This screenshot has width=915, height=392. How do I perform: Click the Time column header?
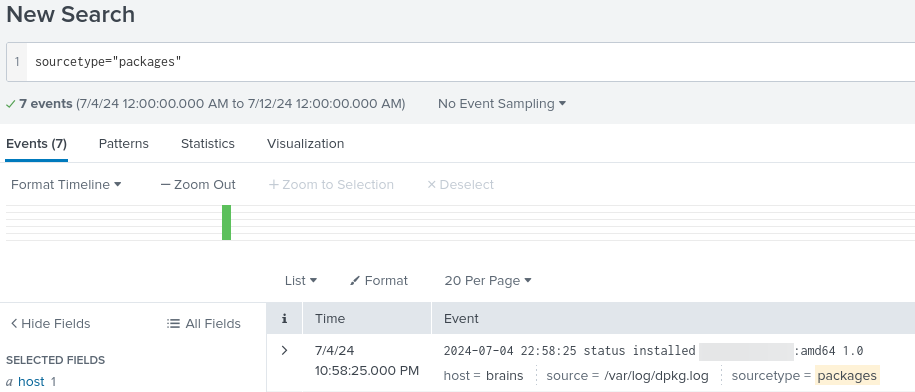click(330, 318)
